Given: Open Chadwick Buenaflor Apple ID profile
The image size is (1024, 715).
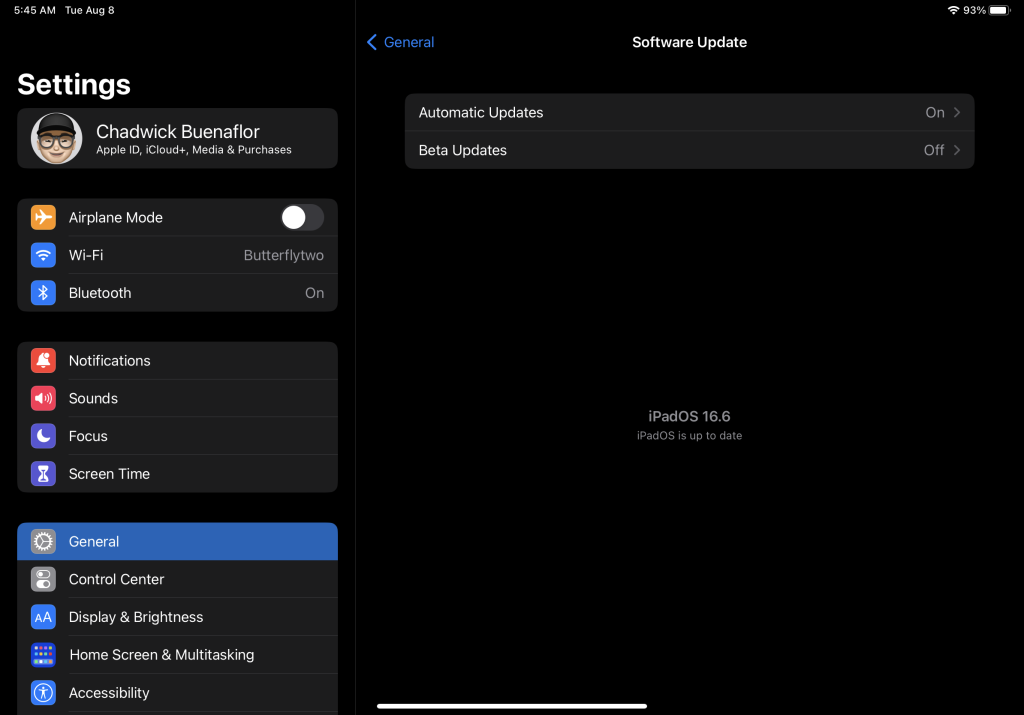Looking at the screenshot, I should (x=178, y=138).
